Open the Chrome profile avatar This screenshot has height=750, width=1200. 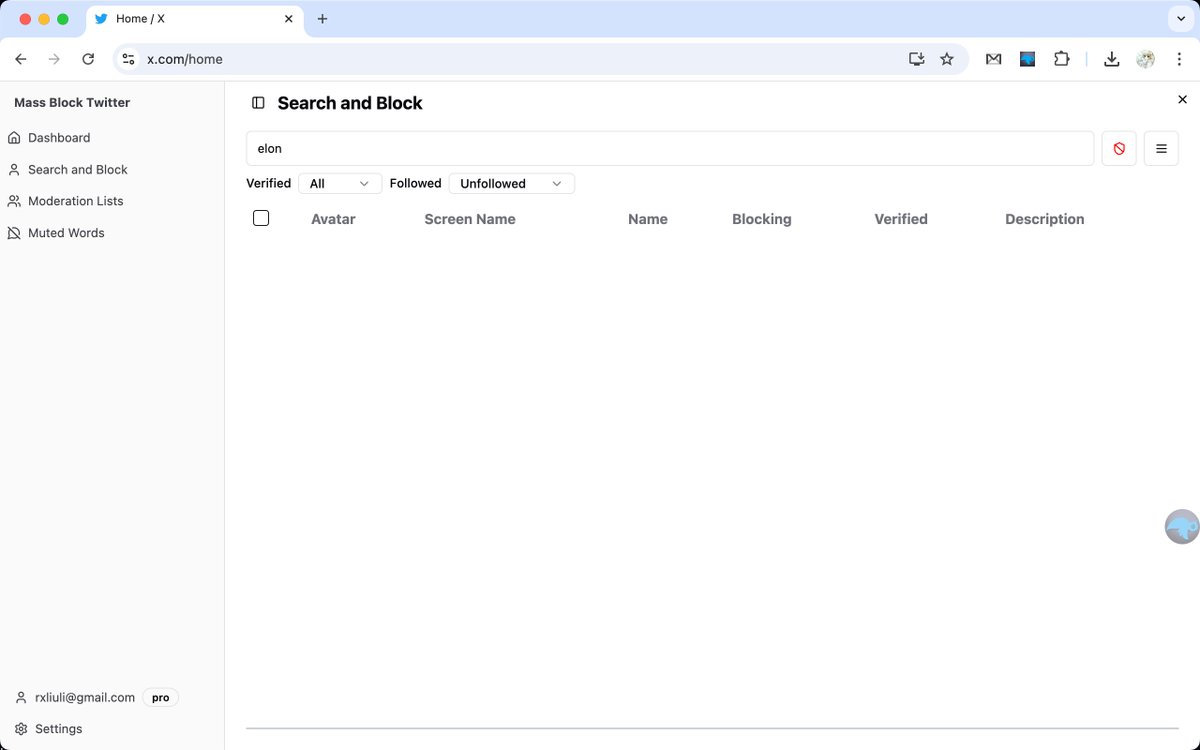click(x=1146, y=59)
